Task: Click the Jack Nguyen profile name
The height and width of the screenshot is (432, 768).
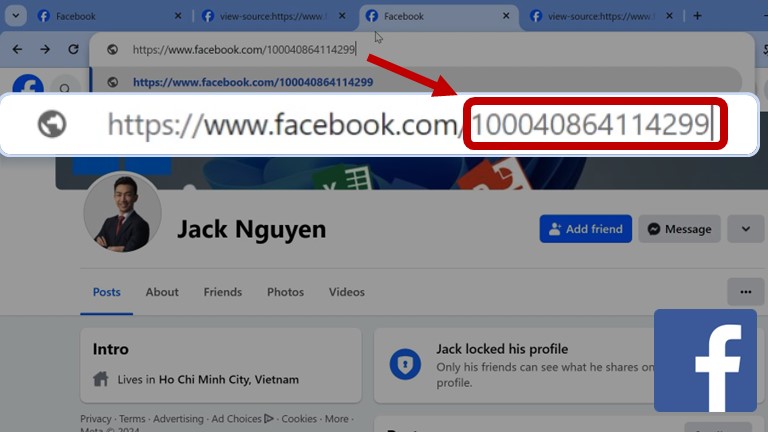Action: (251, 229)
